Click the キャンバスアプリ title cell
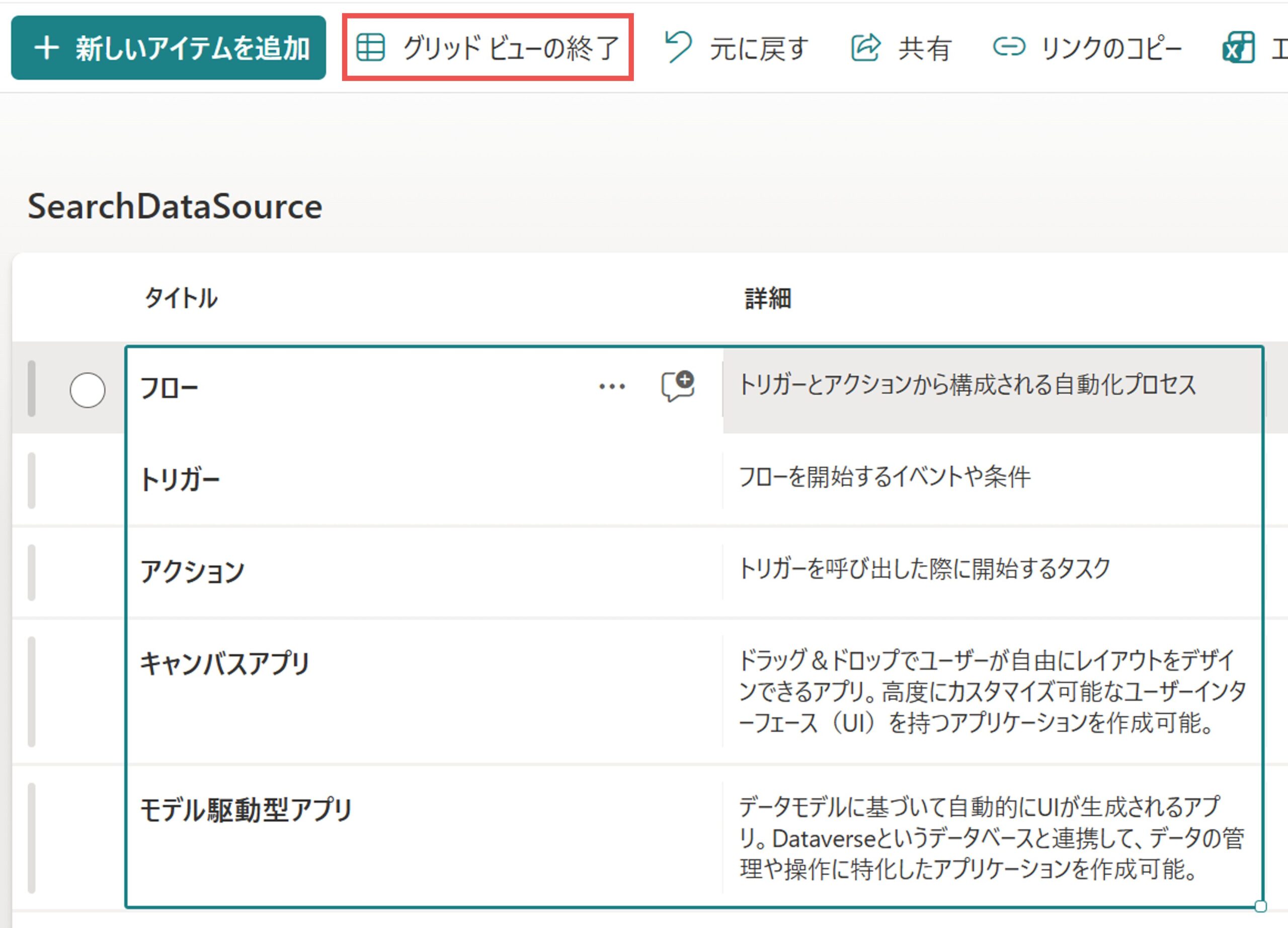This screenshot has width=1288, height=928. point(225,663)
